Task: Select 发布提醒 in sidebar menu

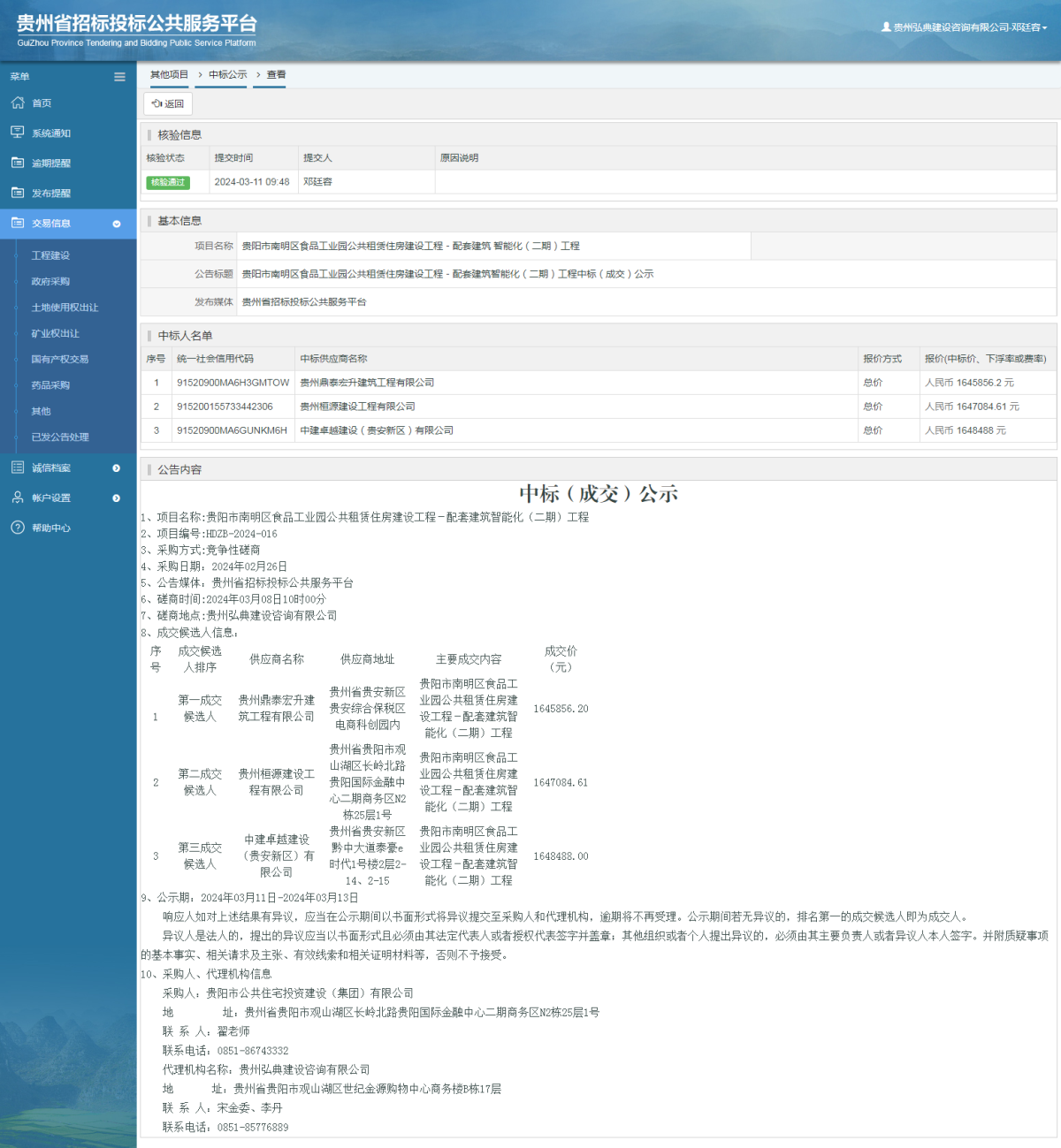Action: (51, 194)
